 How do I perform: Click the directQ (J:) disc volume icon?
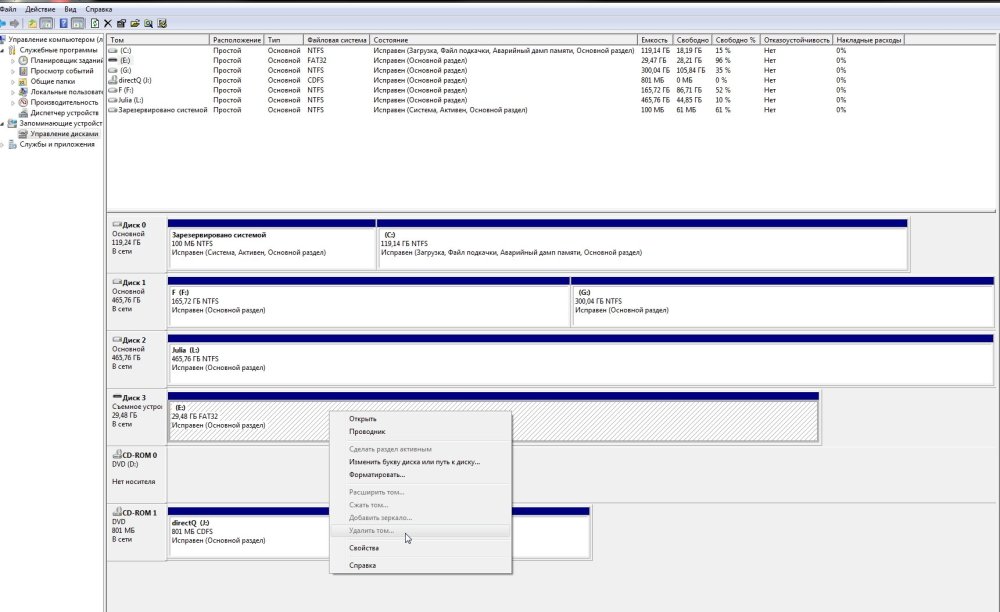coord(112,80)
